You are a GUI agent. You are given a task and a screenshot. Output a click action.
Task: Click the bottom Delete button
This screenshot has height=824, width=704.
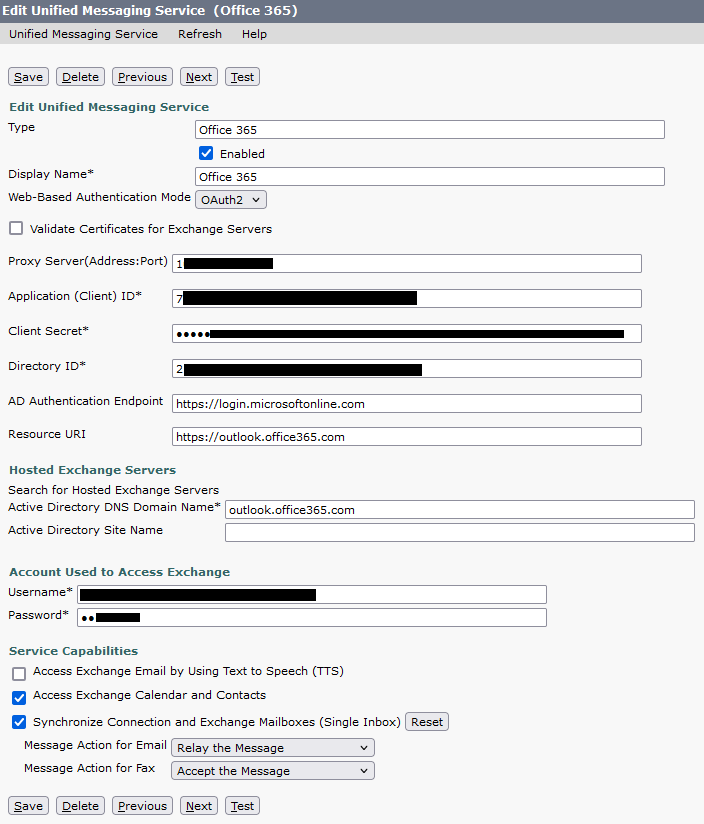tap(80, 806)
